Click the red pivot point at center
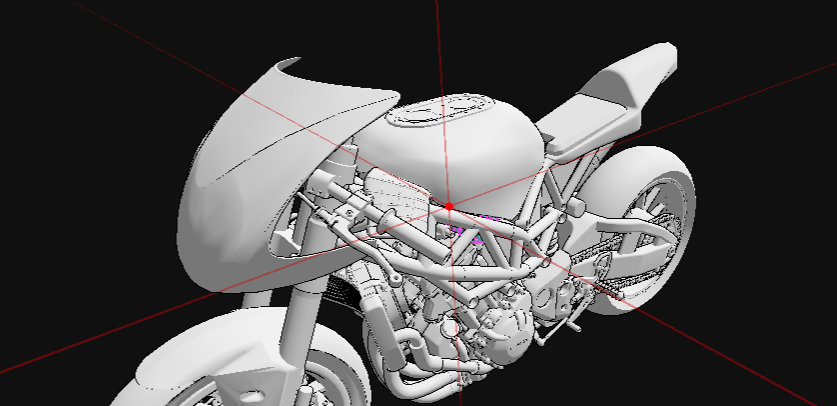This screenshot has height=406, width=837. pos(450,206)
